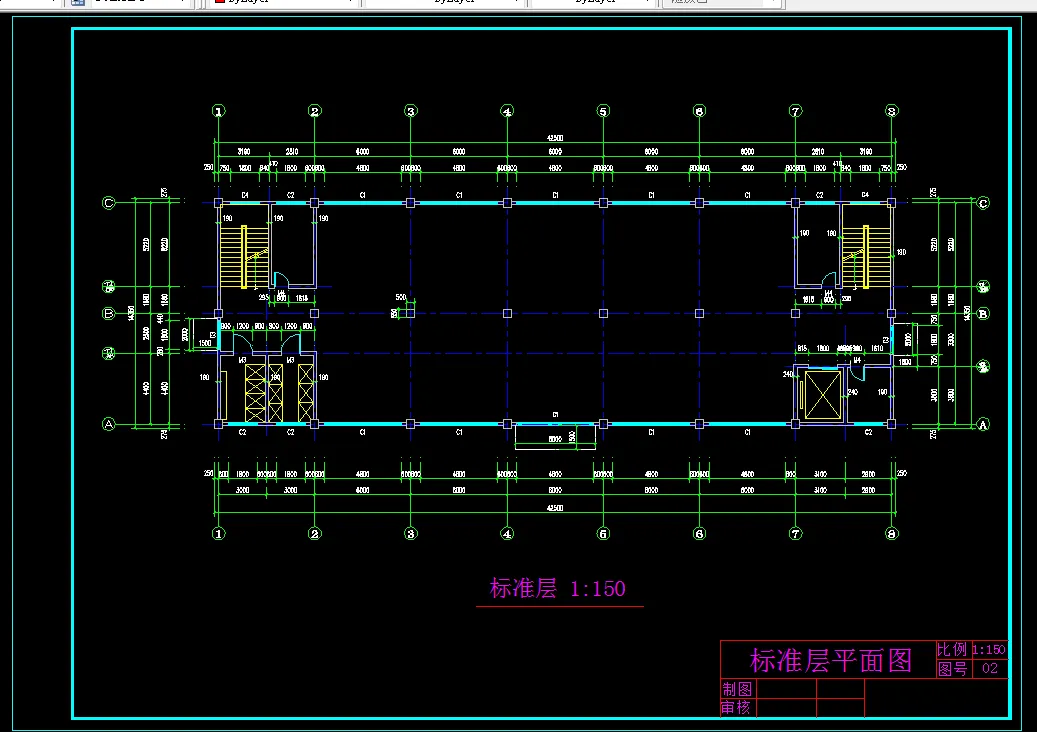Select the red underline beneath the drawing title
1037x732 pixels.
click(x=560, y=606)
